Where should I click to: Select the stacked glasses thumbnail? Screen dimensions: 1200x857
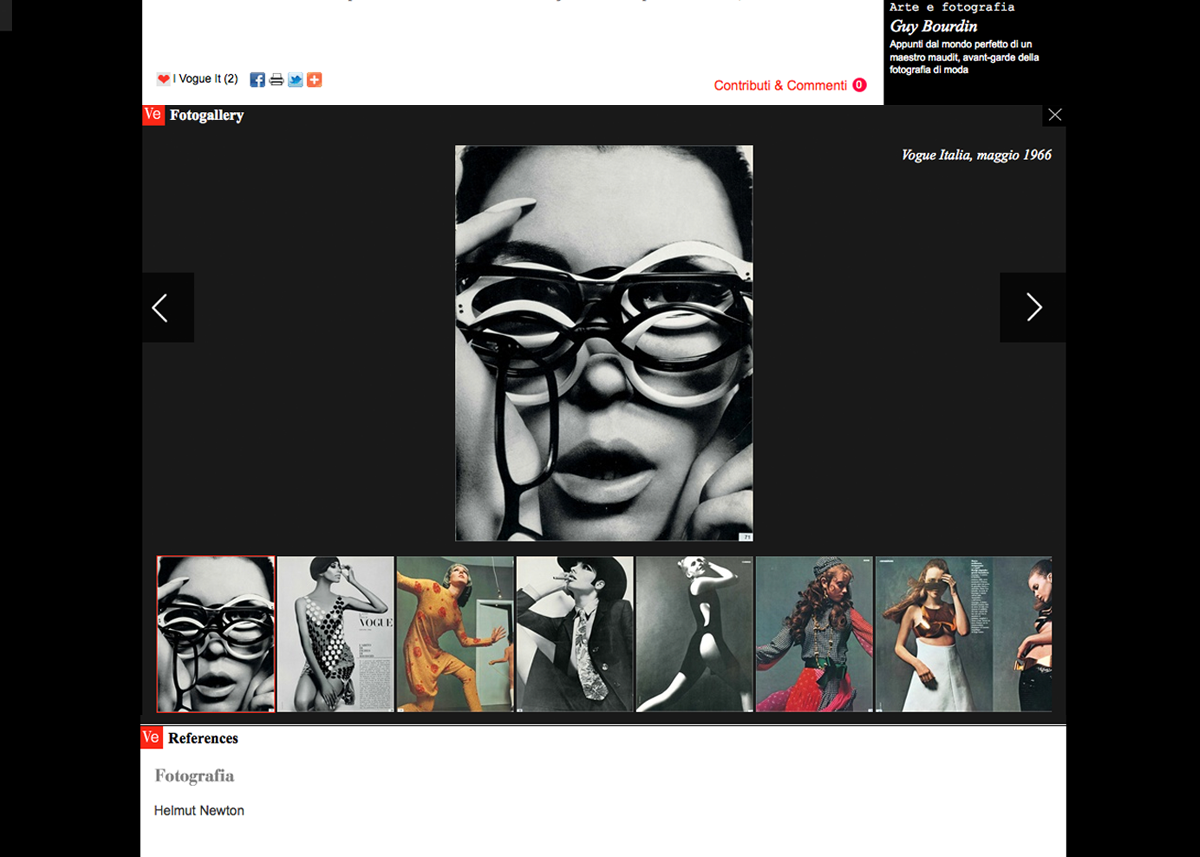tap(216, 634)
